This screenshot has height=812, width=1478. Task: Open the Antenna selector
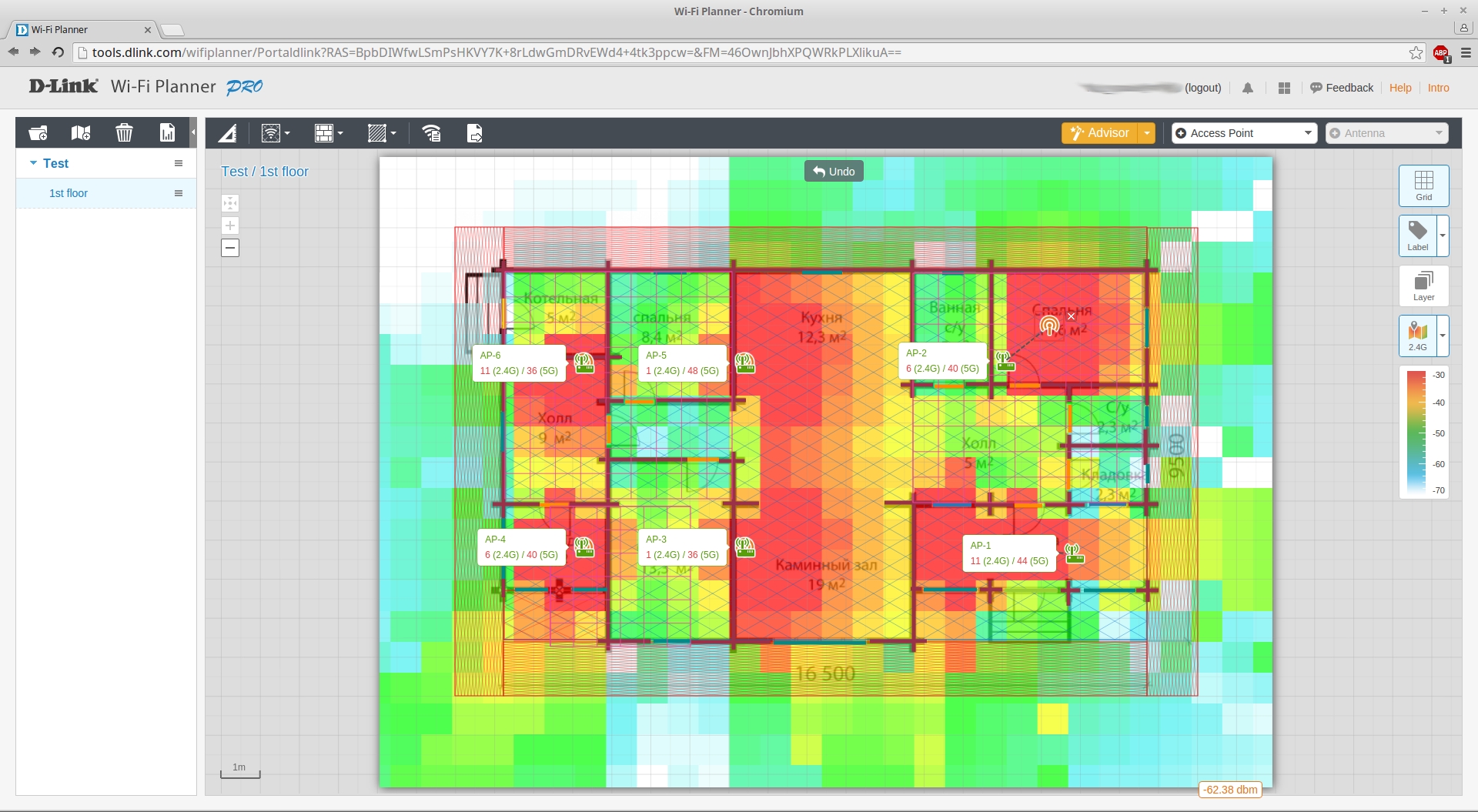[1386, 133]
